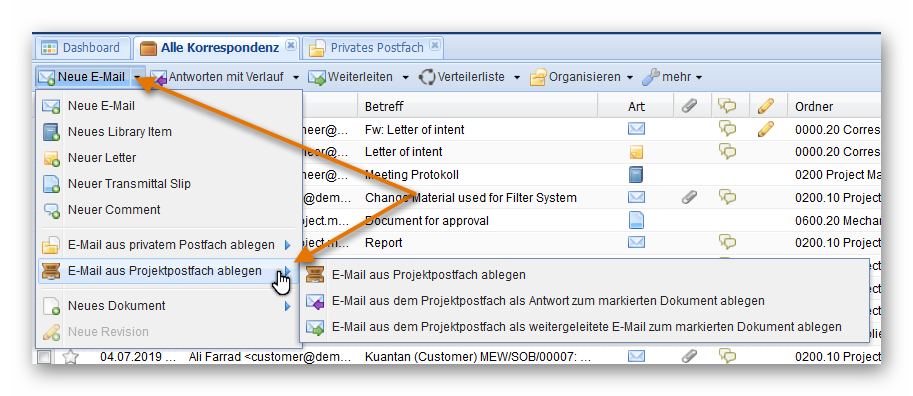The width and height of the screenshot is (913, 396).
Task: Open the Privates Postfach tab
Action: pyautogui.click(x=373, y=48)
